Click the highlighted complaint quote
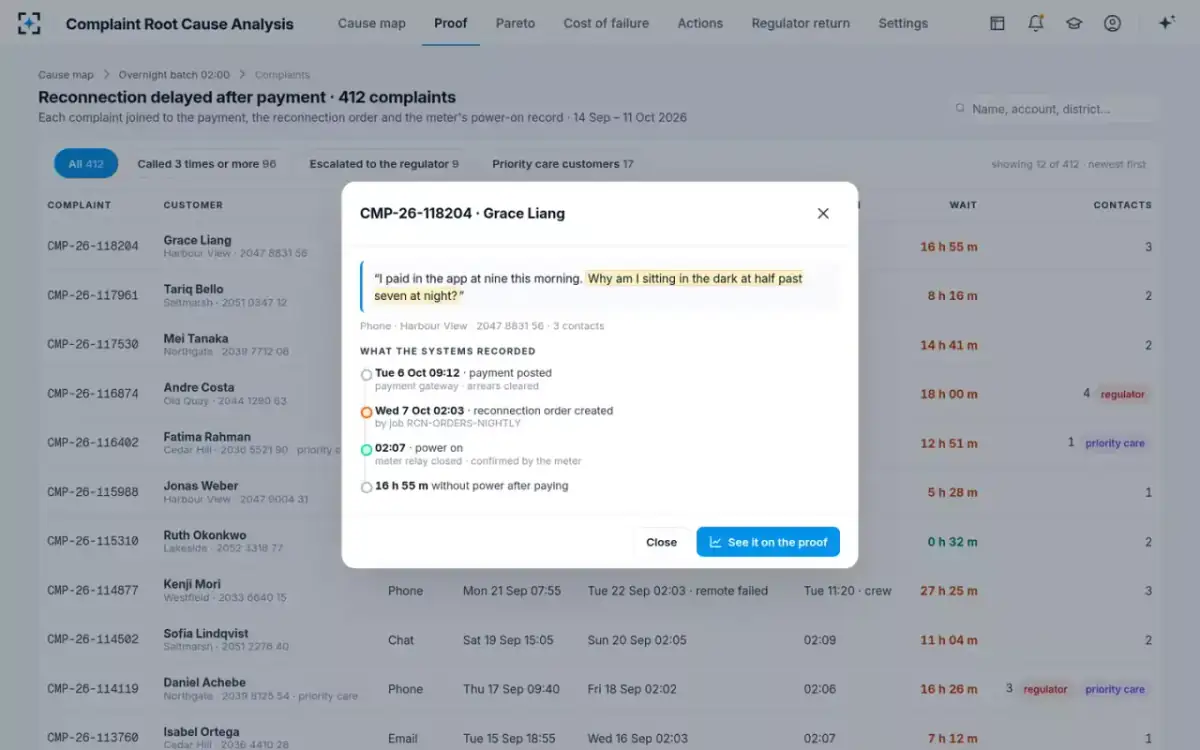This screenshot has height=750, width=1200. pos(588,287)
